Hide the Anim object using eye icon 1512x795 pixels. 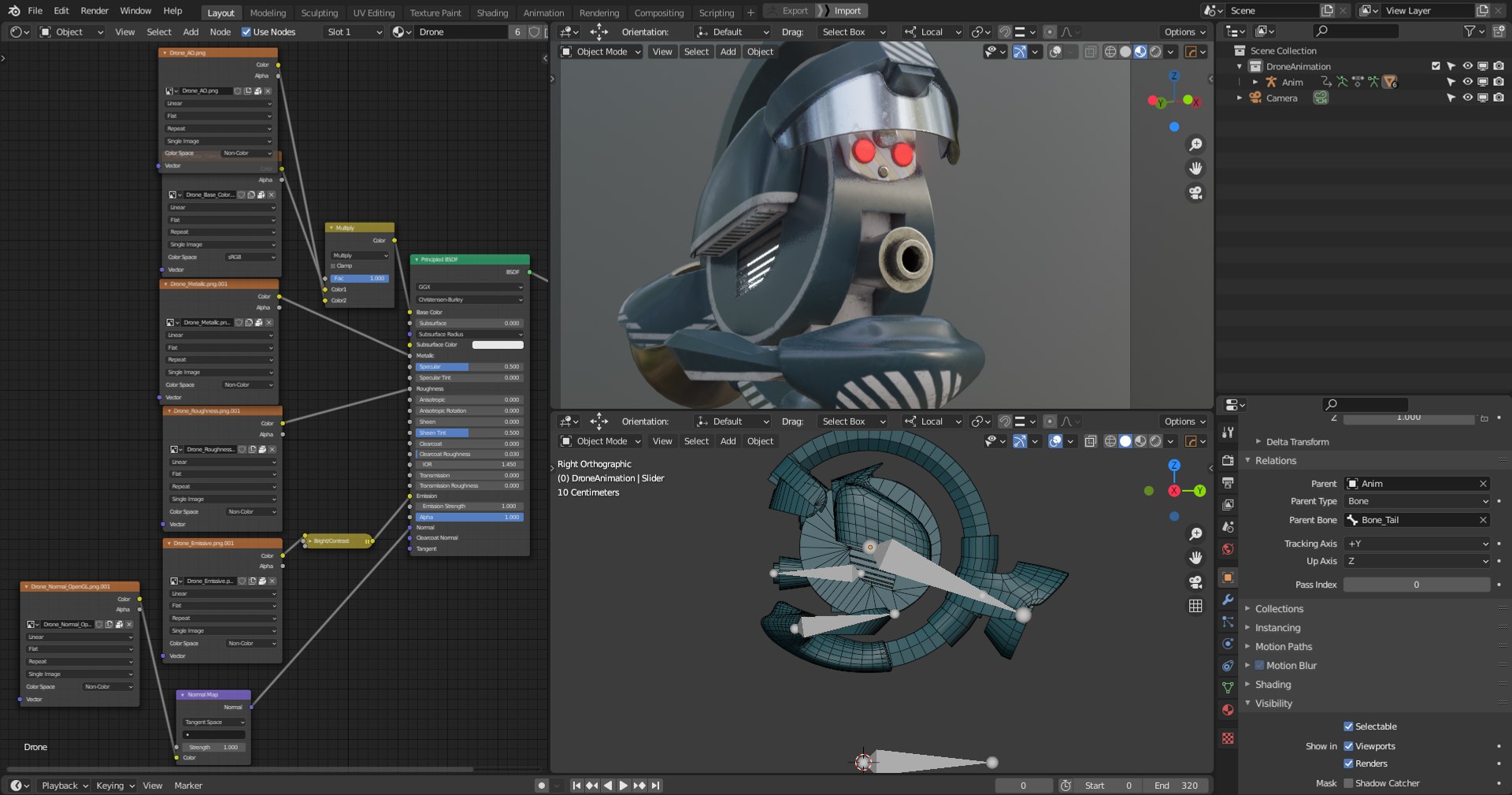1467,82
